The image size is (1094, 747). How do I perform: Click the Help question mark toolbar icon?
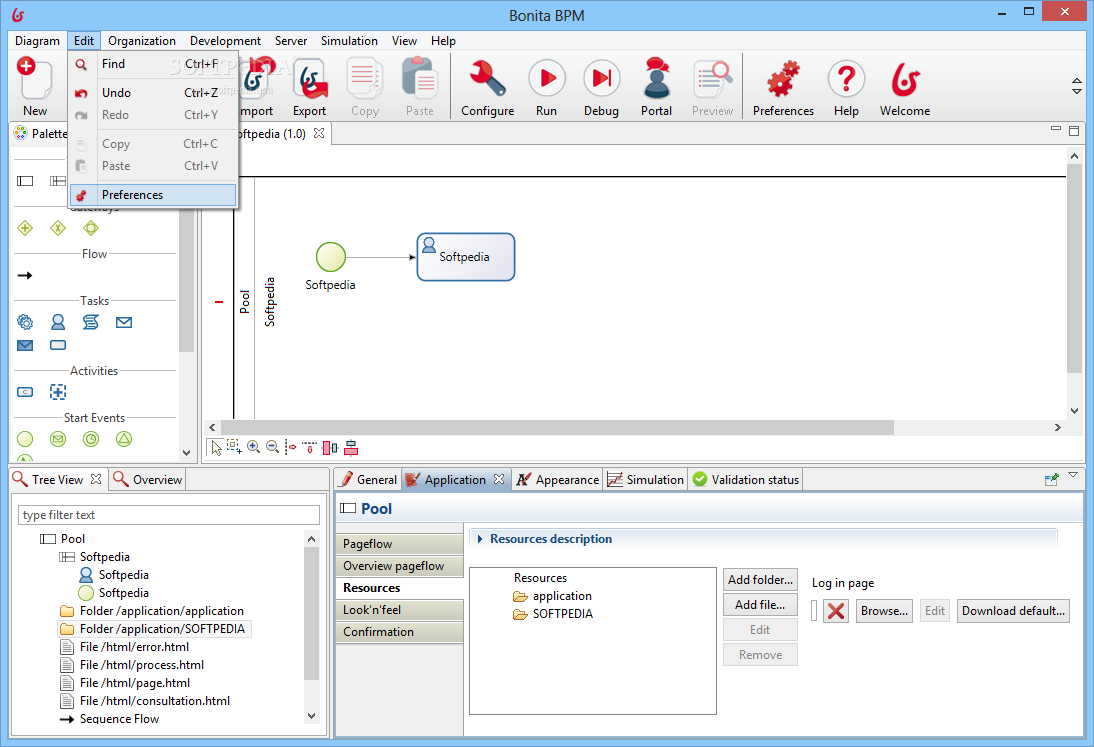[846, 86]
